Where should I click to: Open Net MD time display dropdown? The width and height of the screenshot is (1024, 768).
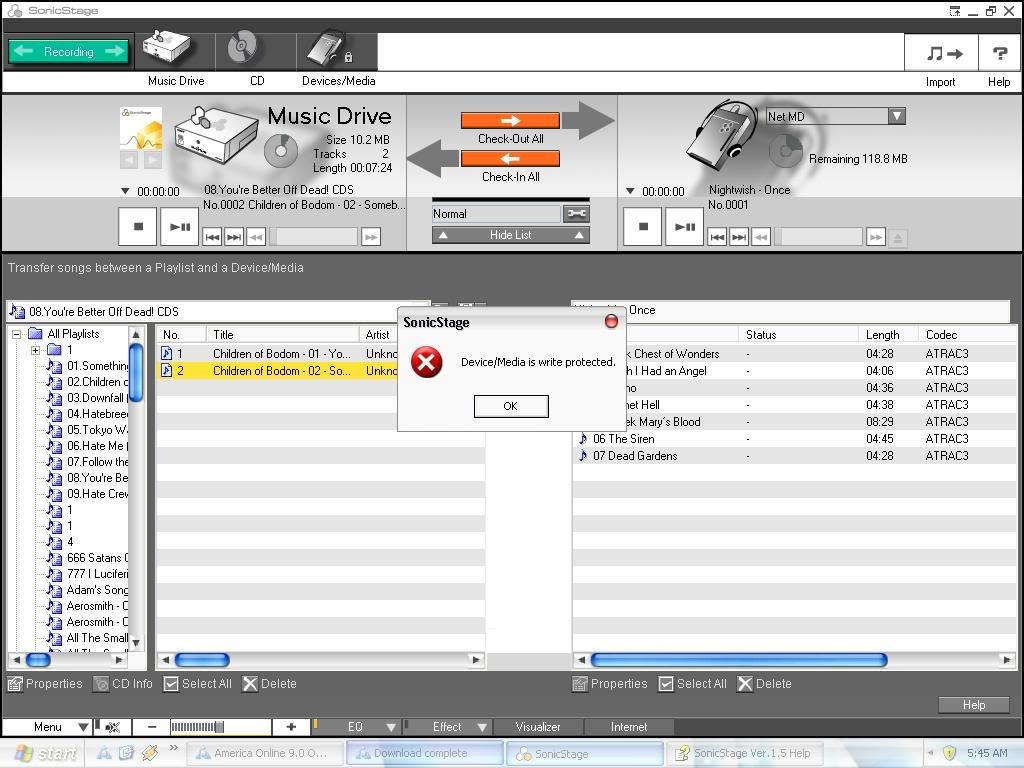pos(630,191)
